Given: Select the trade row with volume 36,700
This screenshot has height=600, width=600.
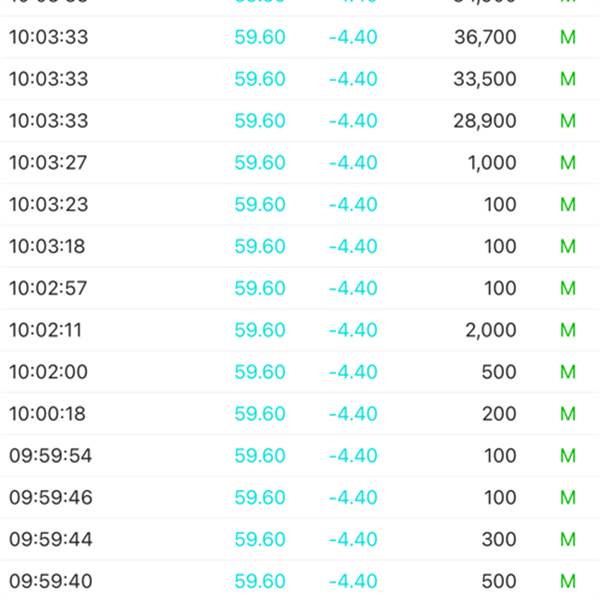Looking at the screenshot, I should pyautogui.click(x=300, y=37).
